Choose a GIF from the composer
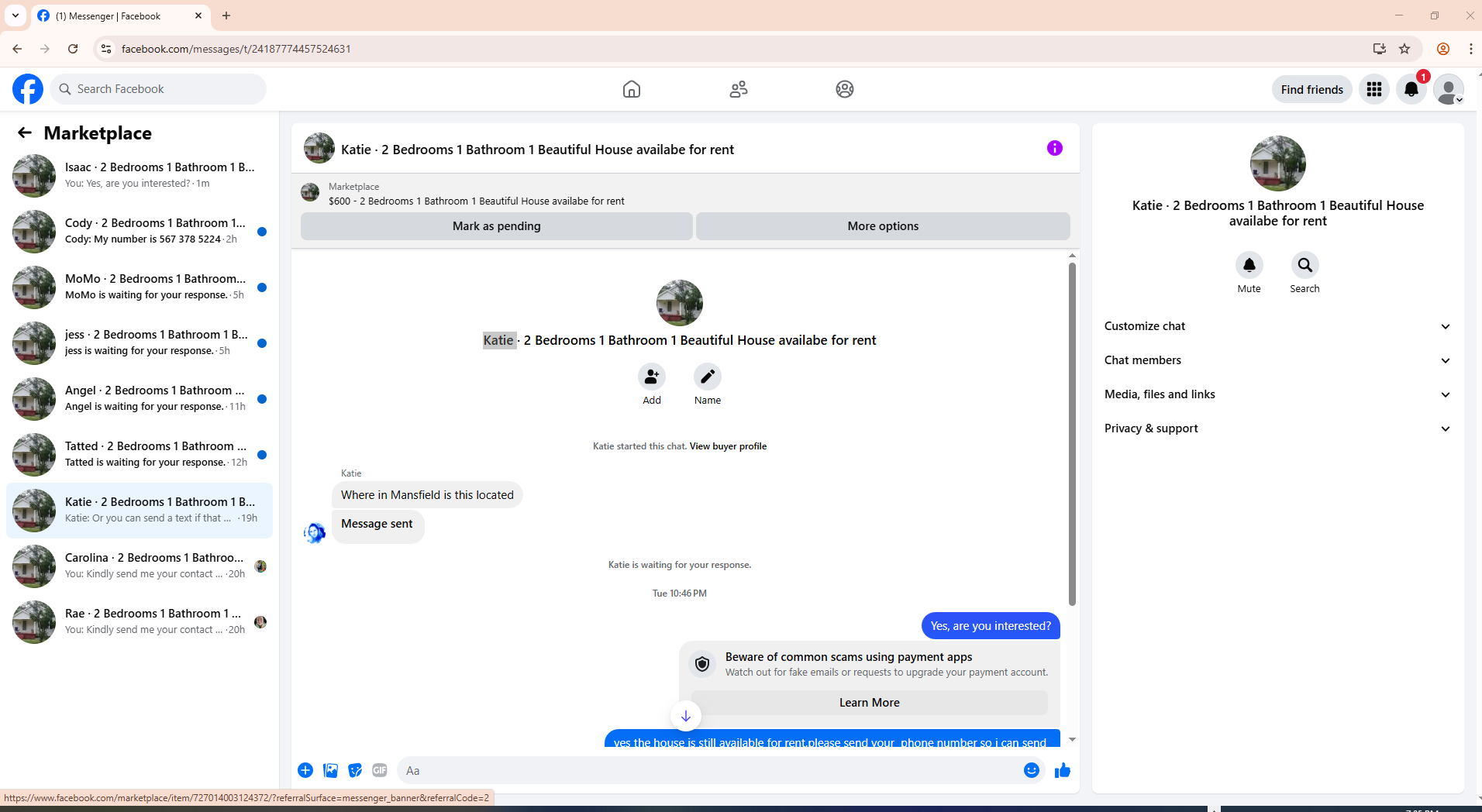 (x=380, y=770)
